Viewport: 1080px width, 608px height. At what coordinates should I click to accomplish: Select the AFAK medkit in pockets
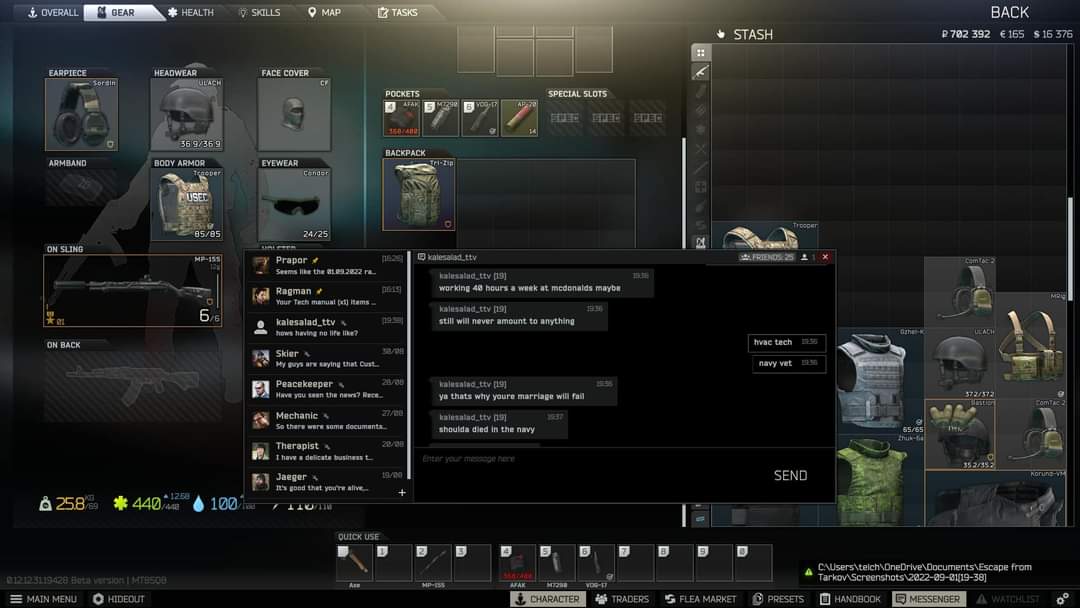[x=402, y=118]
